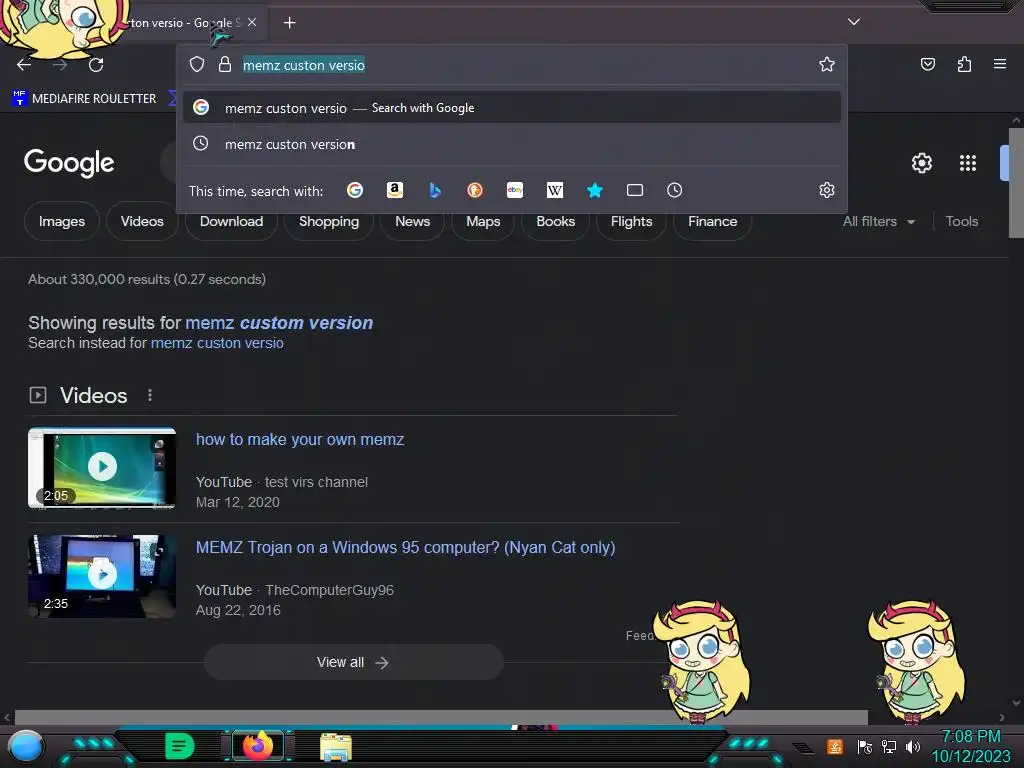Open the green notes app on taskbar

point(180,746)
